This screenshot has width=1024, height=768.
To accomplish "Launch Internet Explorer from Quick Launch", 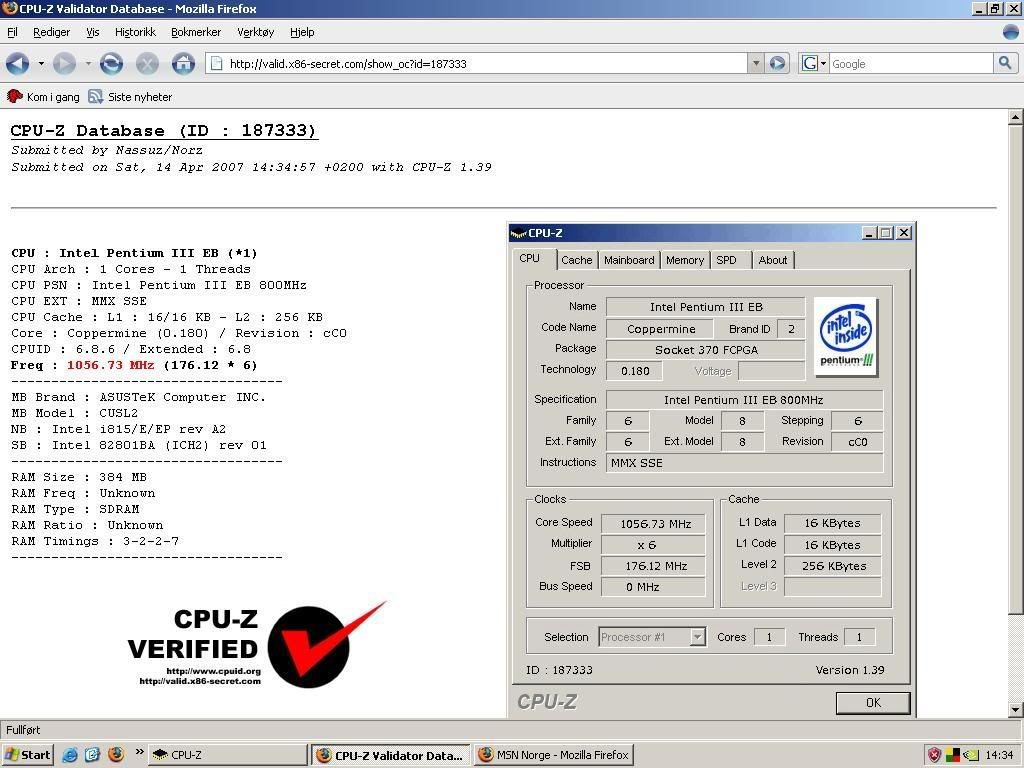I will 70,755.
